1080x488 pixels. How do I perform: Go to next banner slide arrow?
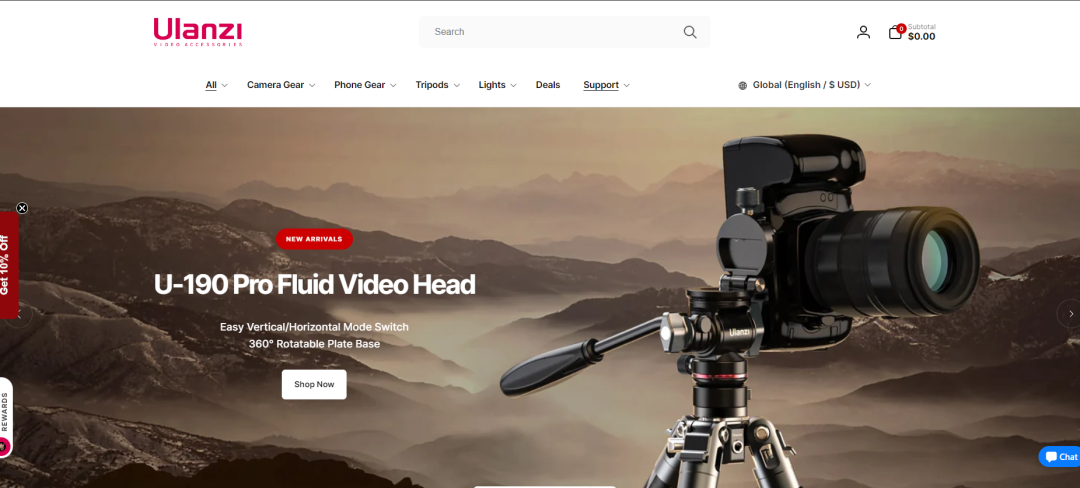[1070, 314]
